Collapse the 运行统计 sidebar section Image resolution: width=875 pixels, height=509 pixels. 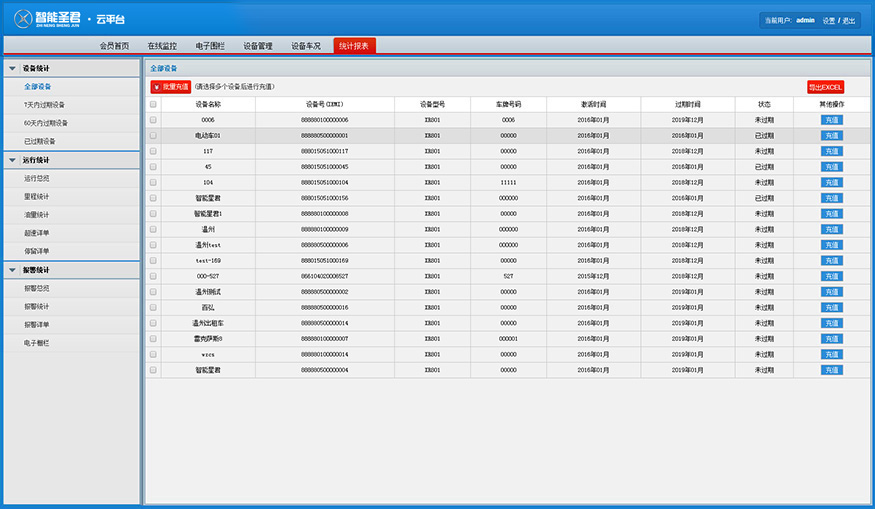coord(12,159)
